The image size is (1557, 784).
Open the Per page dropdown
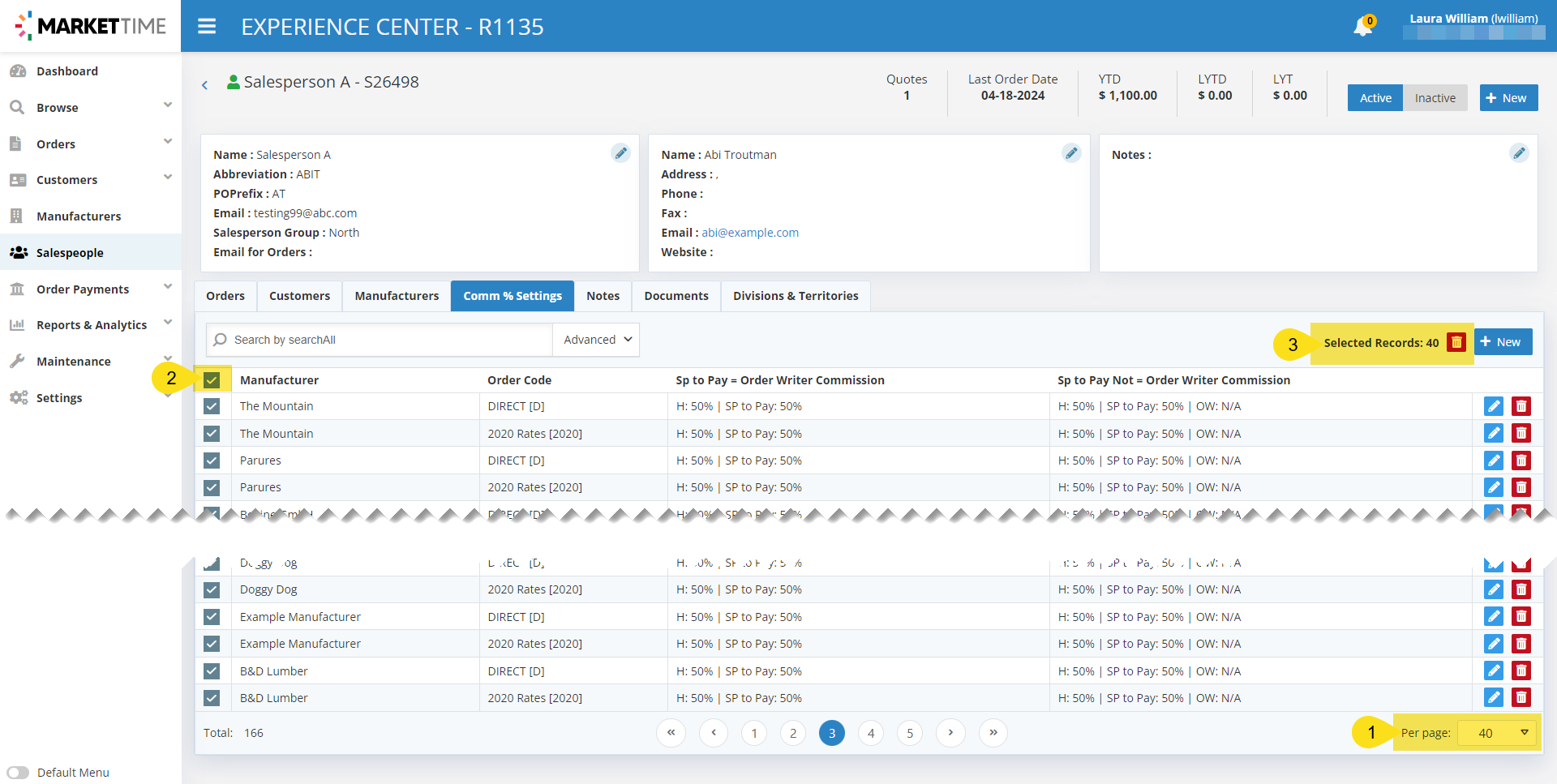1496,733
